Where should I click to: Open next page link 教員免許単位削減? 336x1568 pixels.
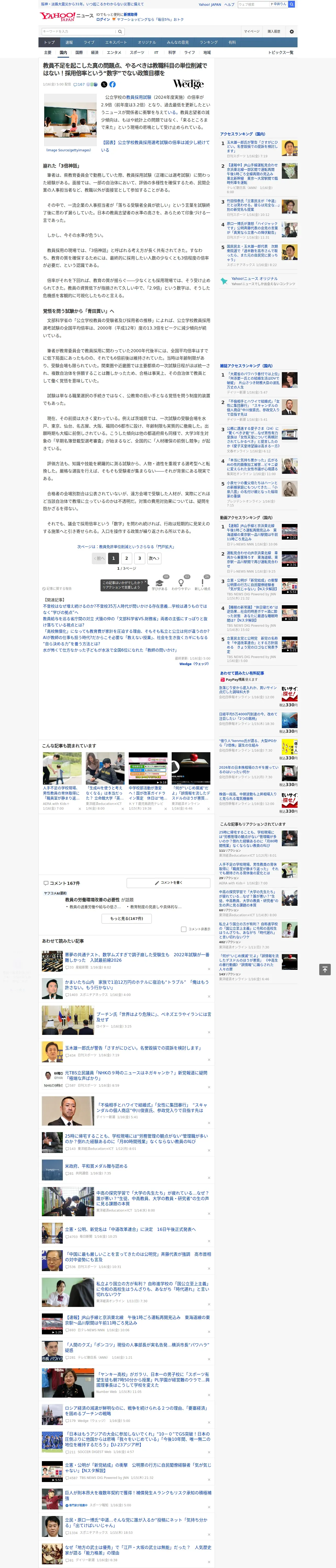point(126,547)
